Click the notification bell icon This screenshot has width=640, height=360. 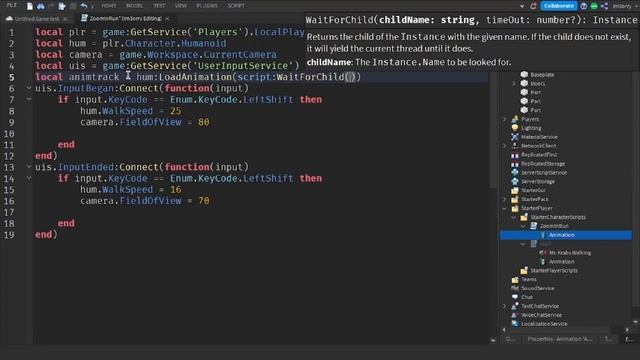click(533, 6)
